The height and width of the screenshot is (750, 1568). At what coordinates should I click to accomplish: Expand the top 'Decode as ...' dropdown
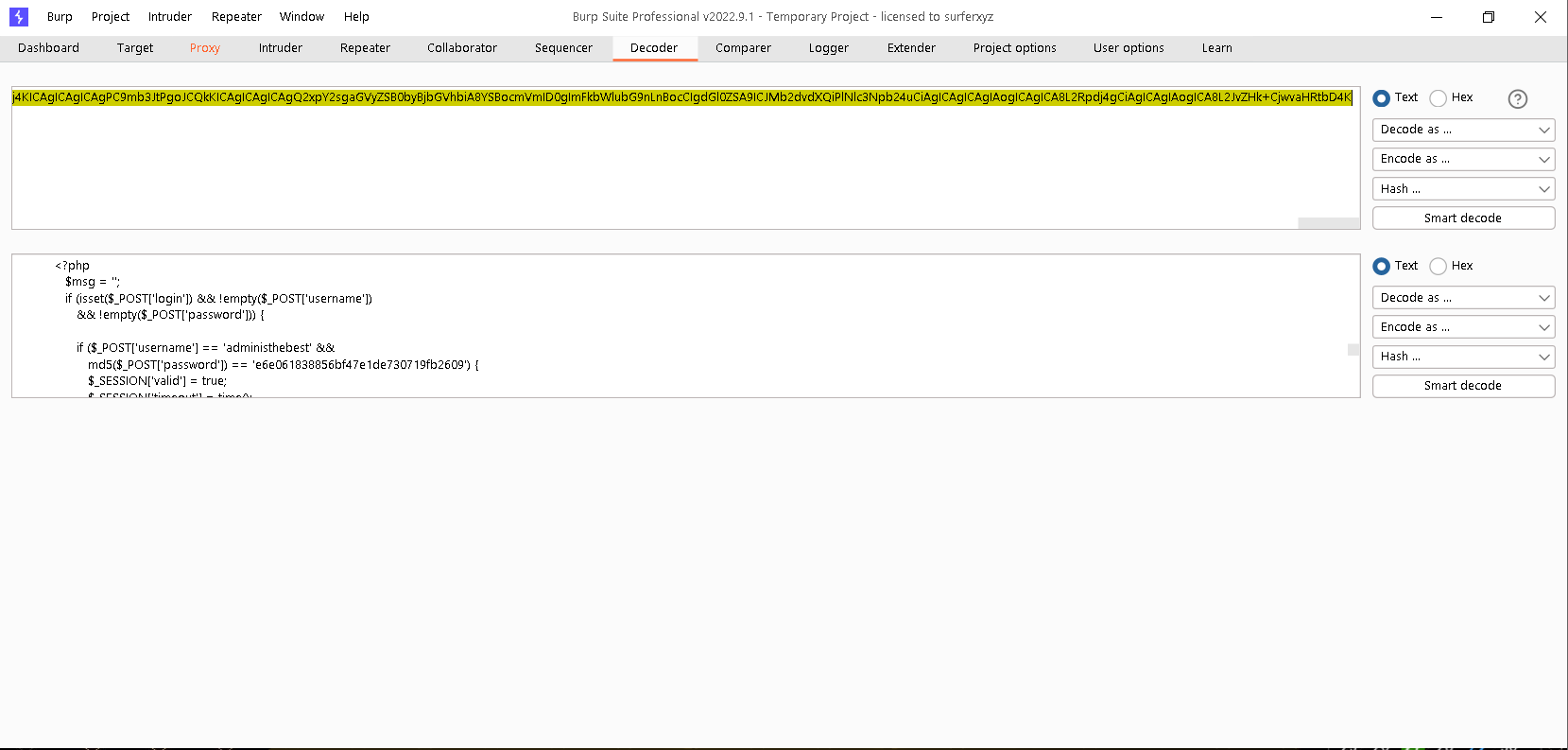pos(1463,130)
